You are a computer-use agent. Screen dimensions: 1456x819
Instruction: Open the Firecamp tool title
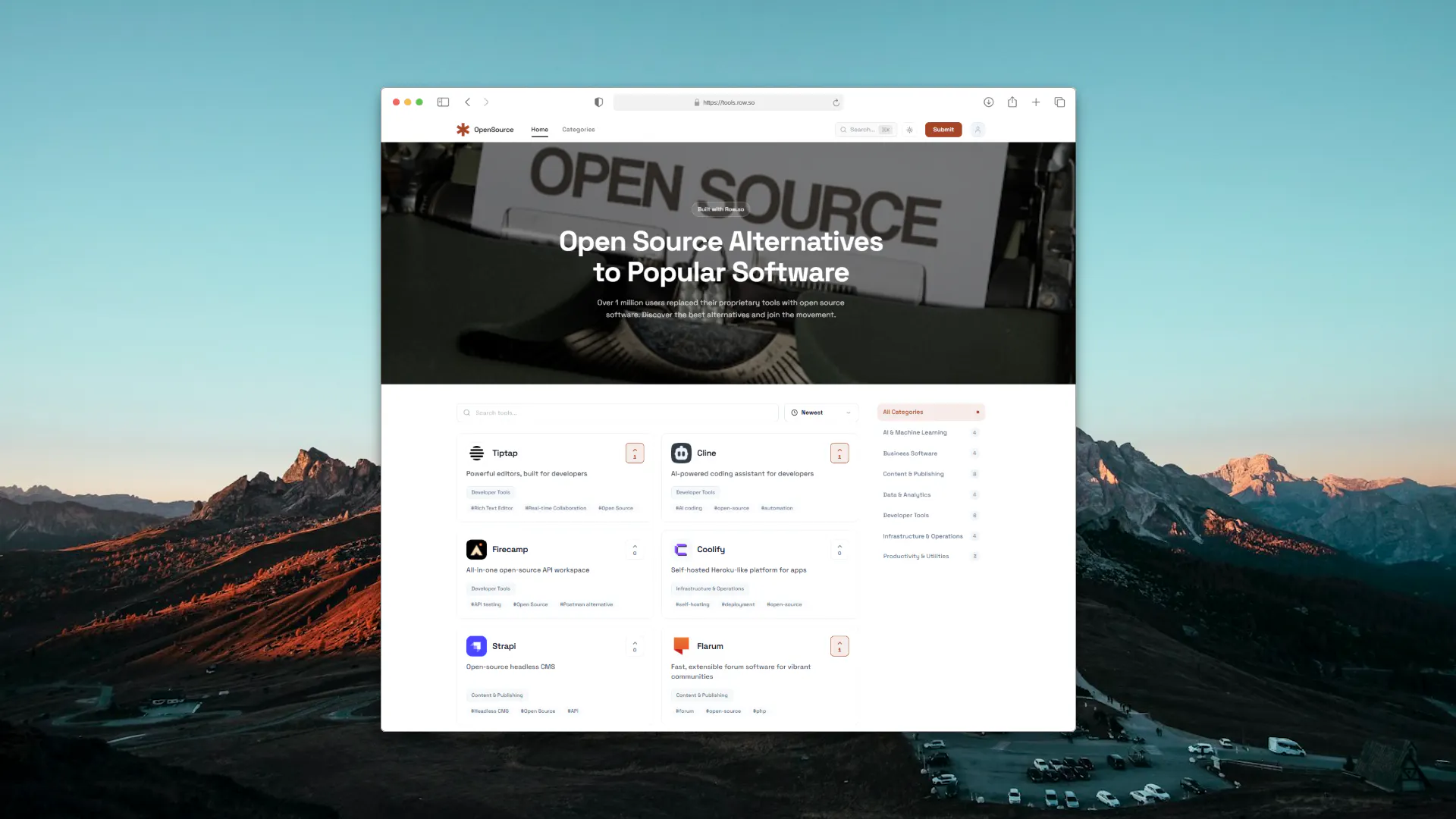tap(510, 550)
